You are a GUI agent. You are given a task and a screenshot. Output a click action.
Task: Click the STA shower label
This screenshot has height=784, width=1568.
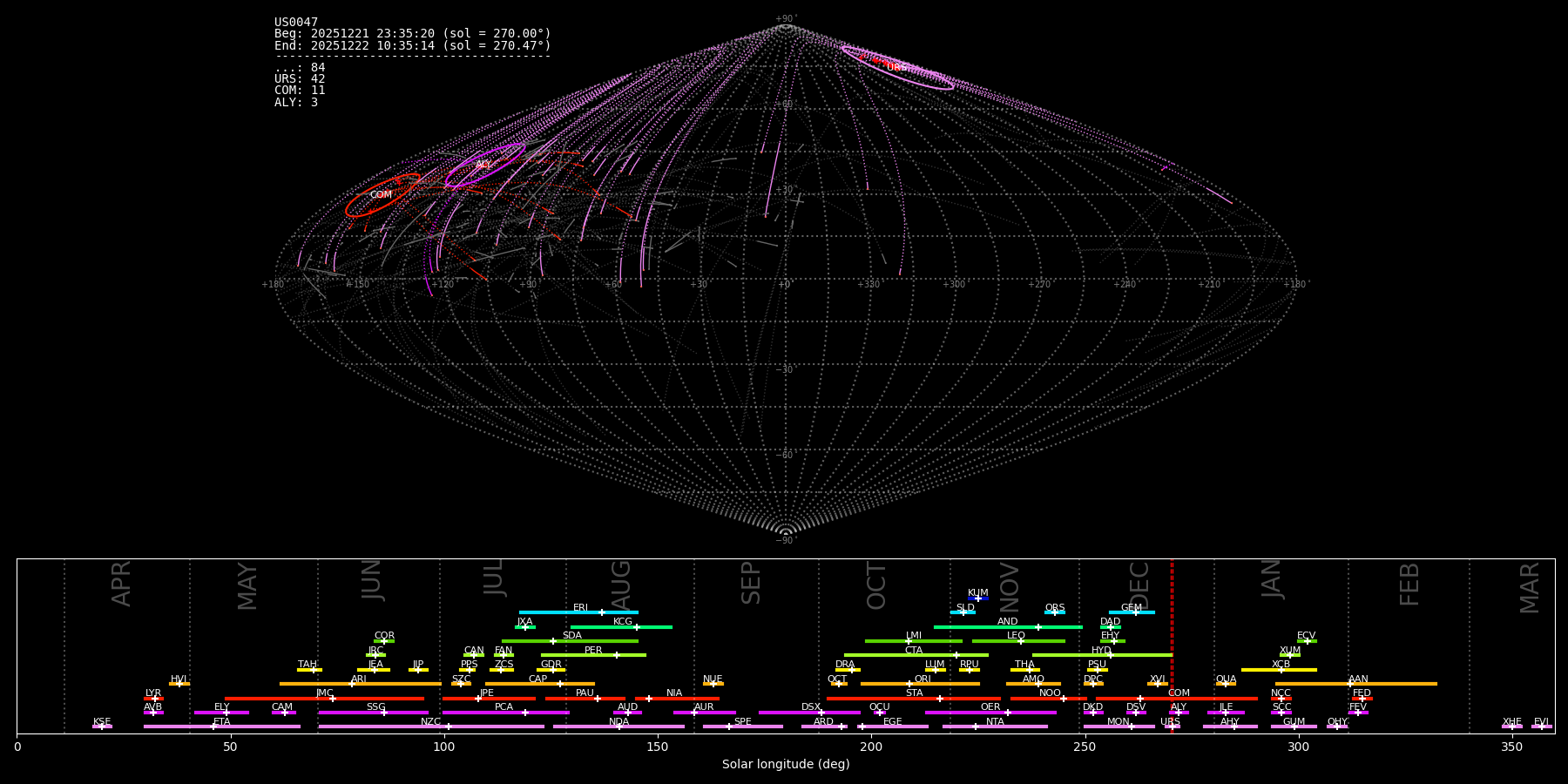click(915, 693)
